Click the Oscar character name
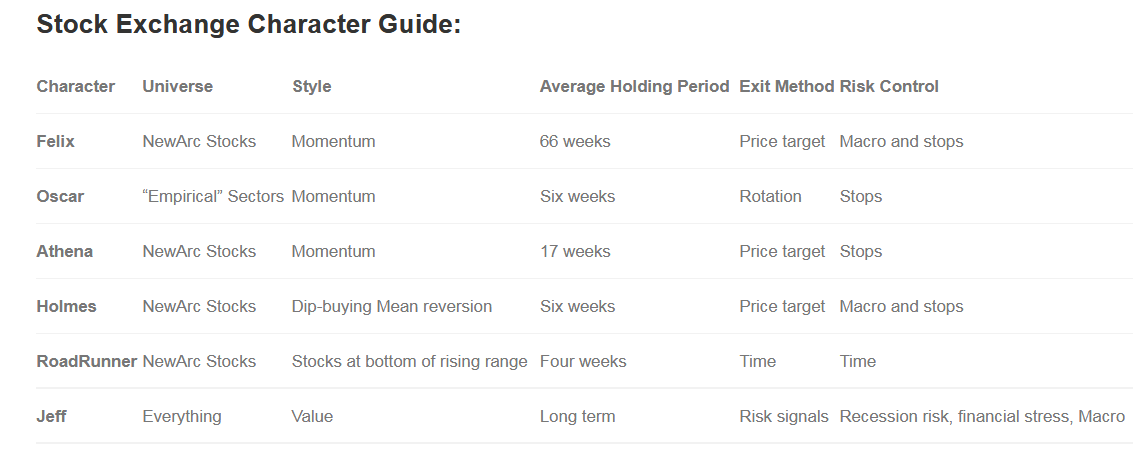The image size is (1133, 451). click(60, 196)
